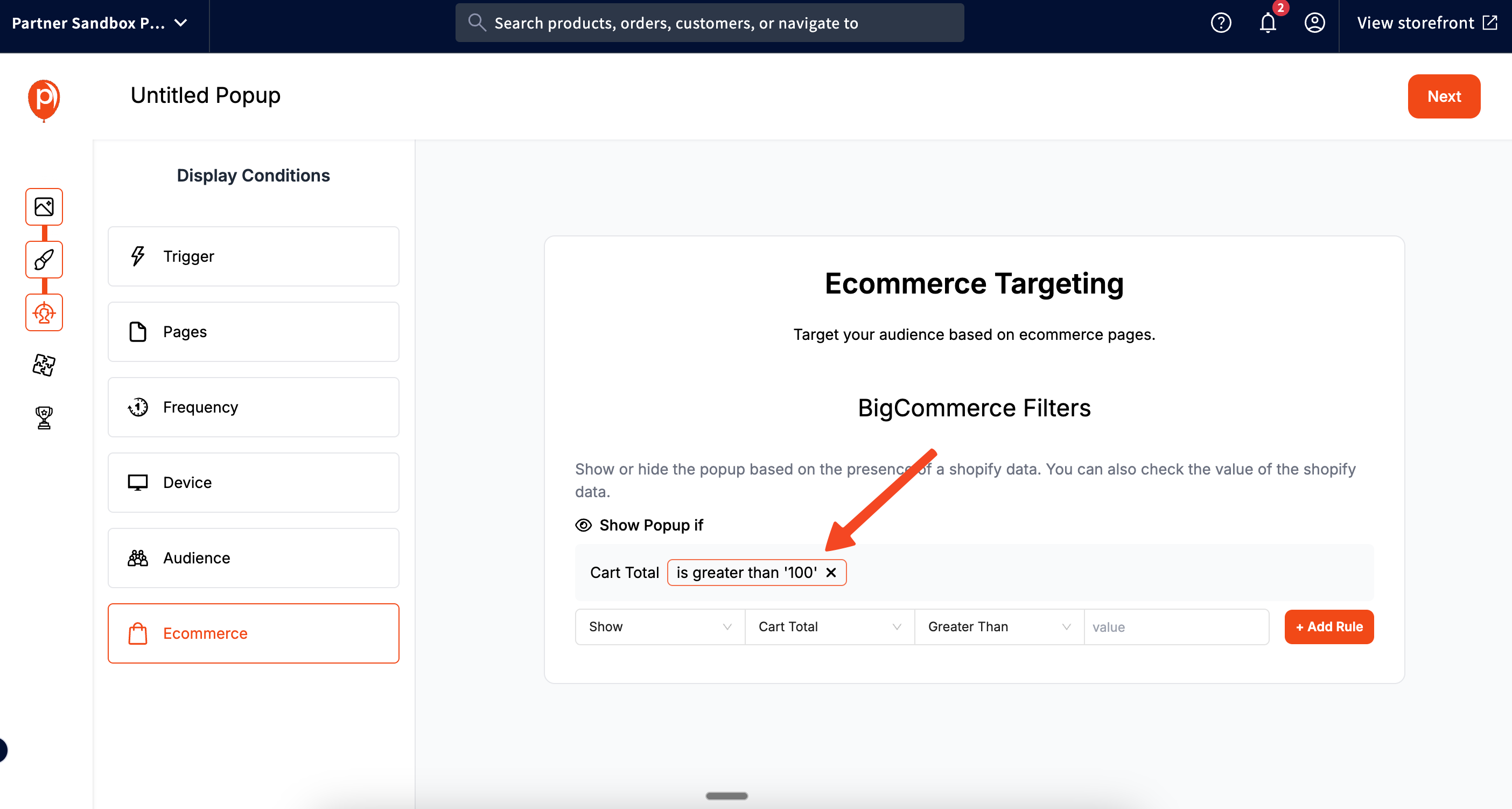Select the paintbrush design step icon
The image size is (1512, 809).
tap(44, 260)
